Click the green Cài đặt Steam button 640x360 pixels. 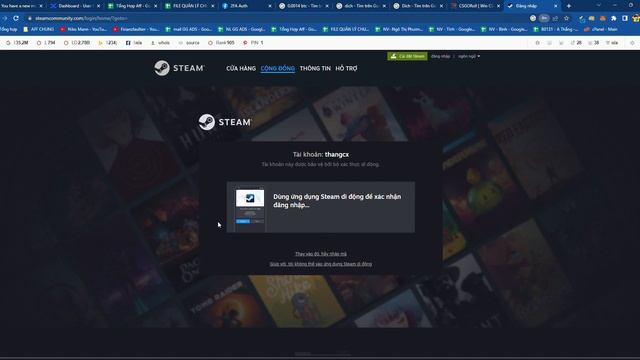click(407, 56)
